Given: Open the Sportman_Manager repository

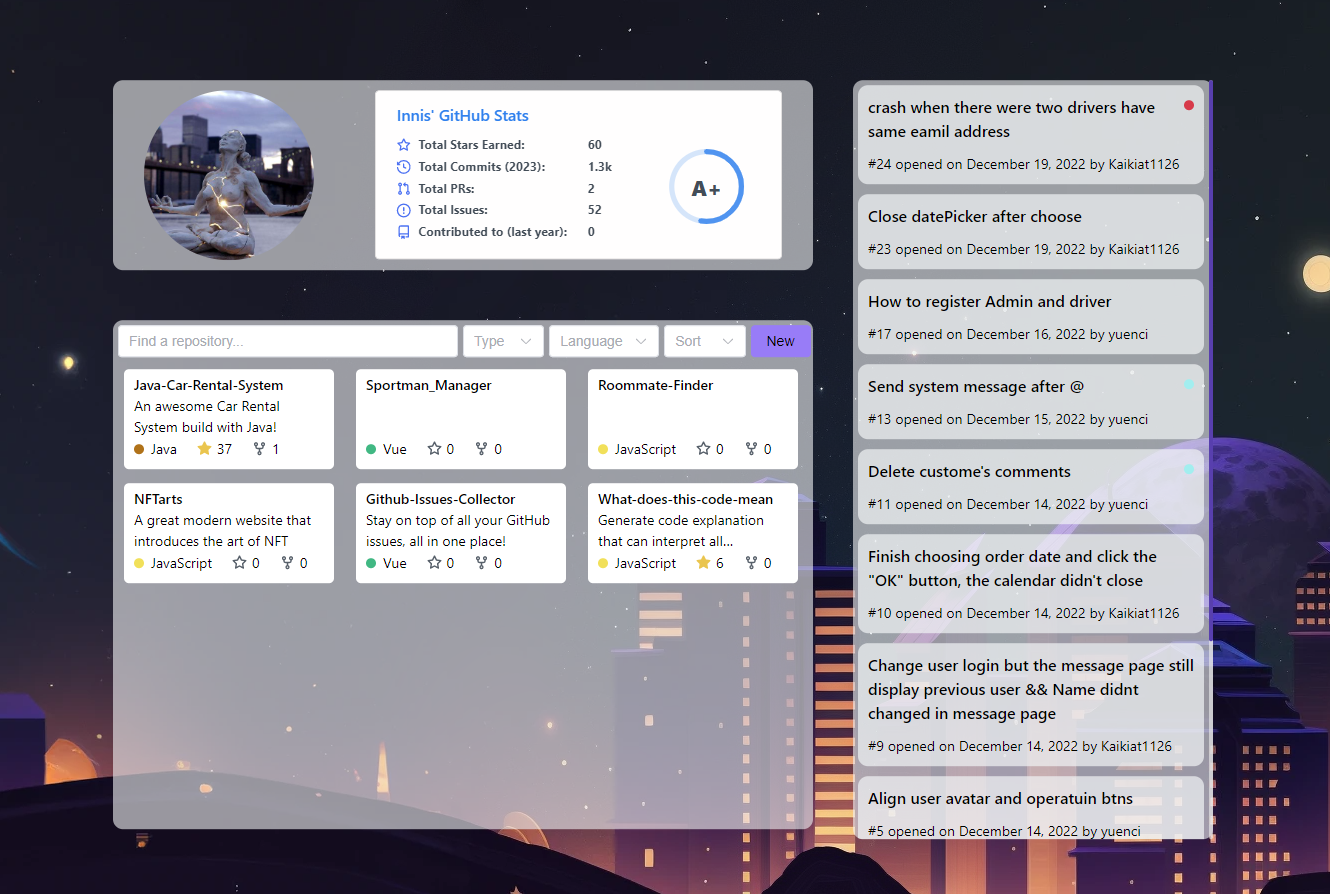Looking at the screenshot, I should (429, 385).
